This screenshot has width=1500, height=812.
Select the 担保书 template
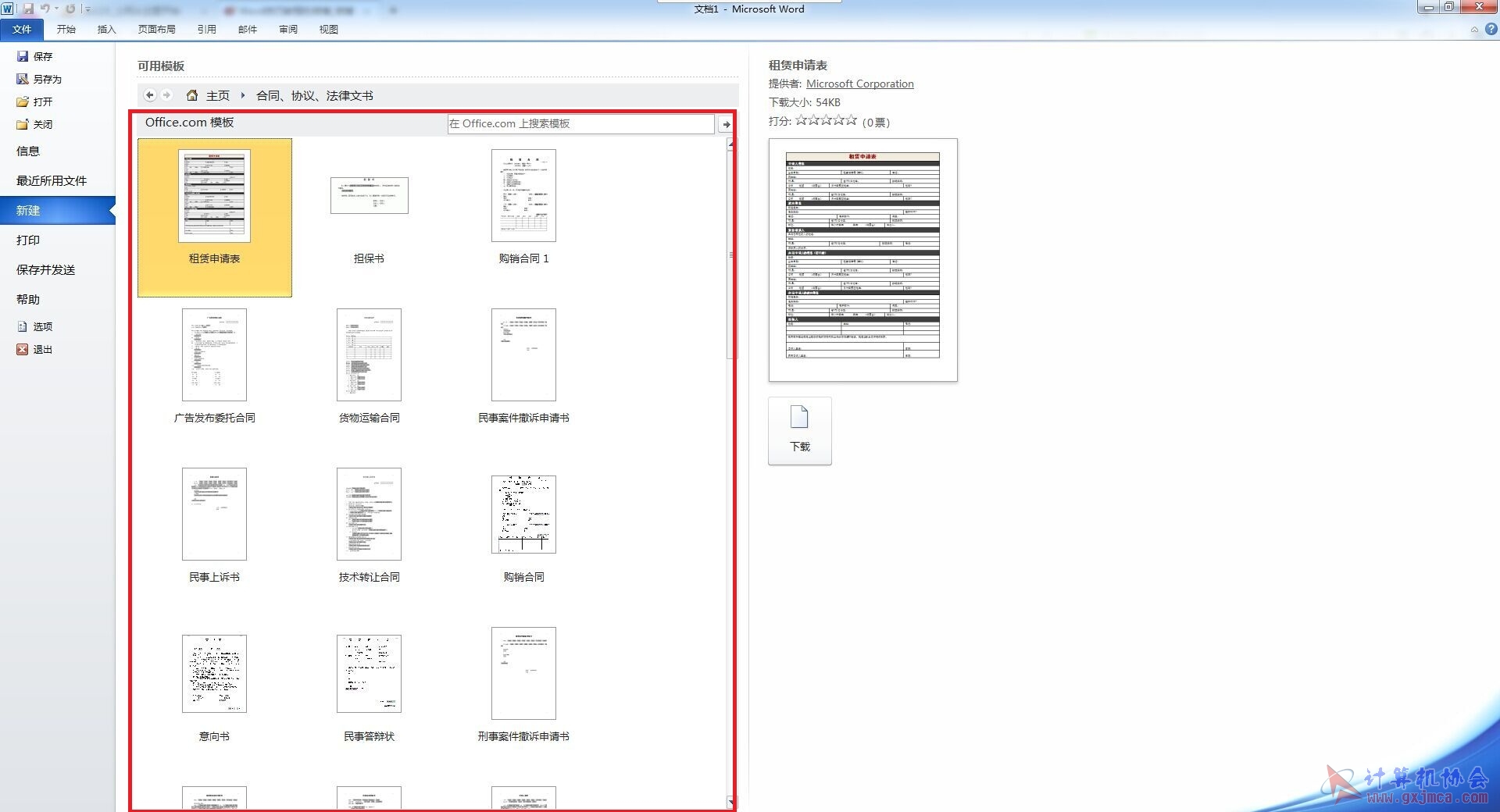pos(369,218)
